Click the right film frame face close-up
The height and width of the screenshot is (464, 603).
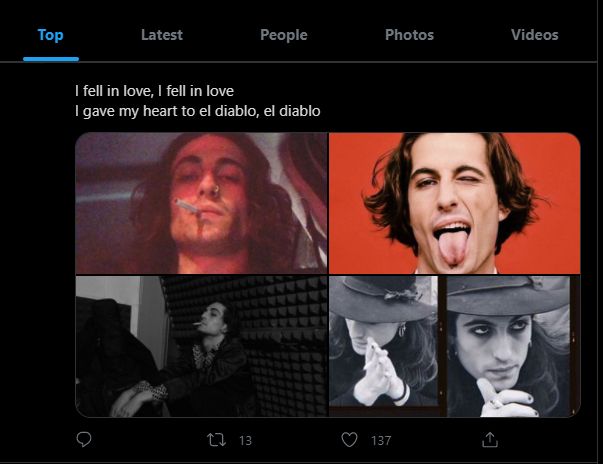point(510,346)
